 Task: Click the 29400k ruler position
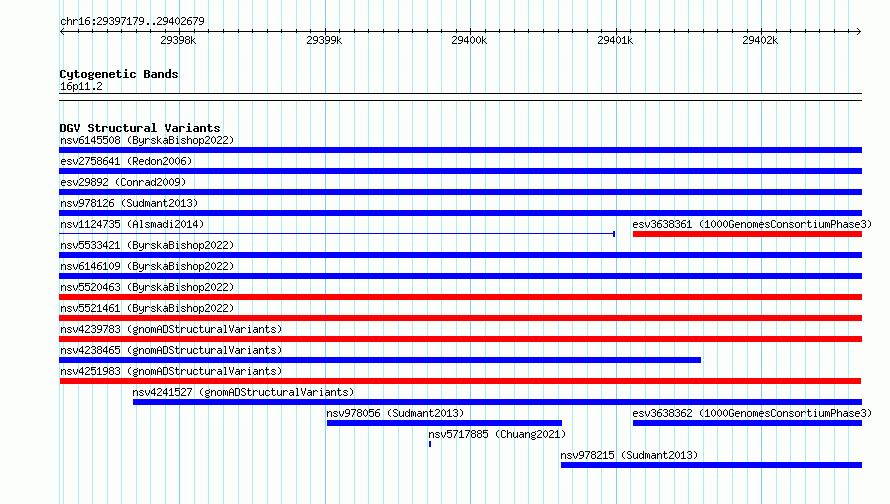pos(469,40)
